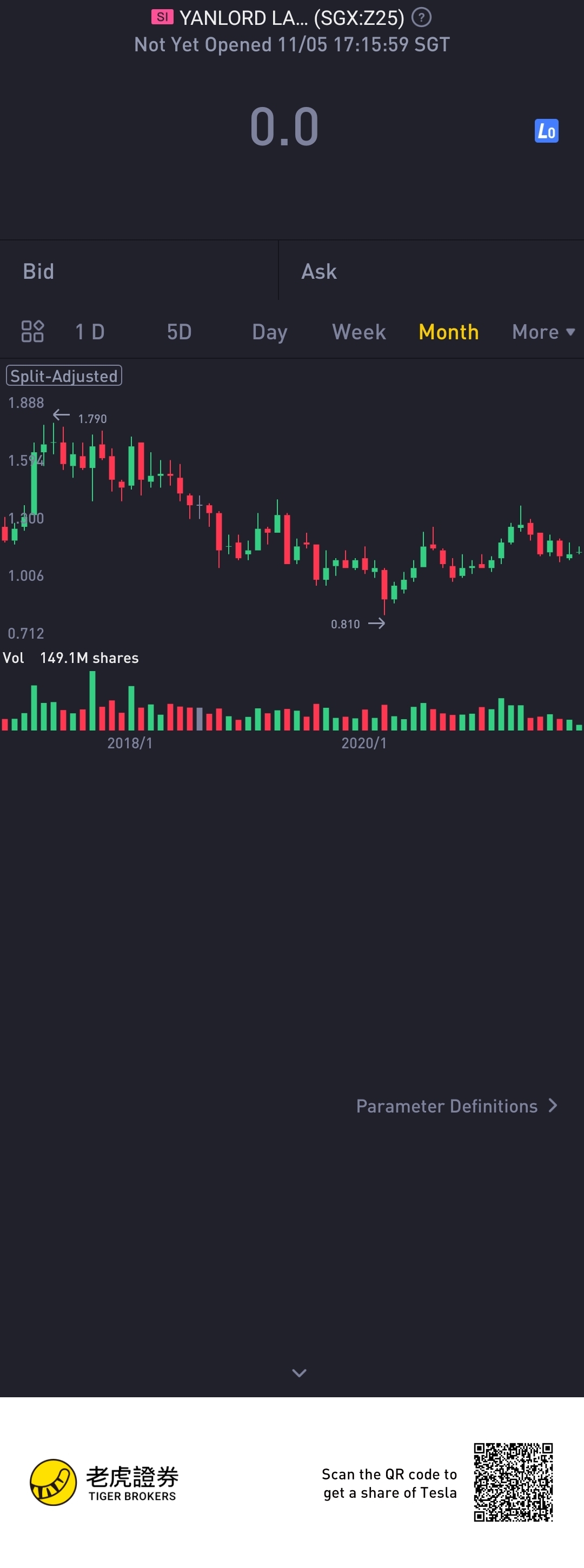Tap the Tesla share QR code
This screenshot has width=584, height=1568.
pos(513,1482)
